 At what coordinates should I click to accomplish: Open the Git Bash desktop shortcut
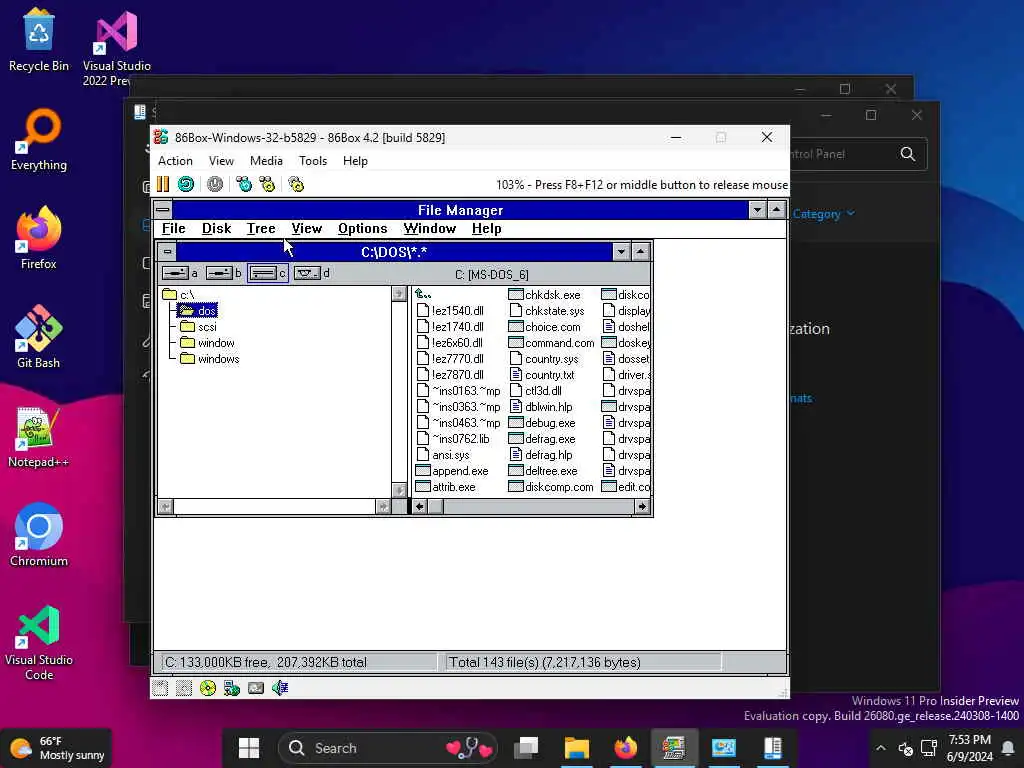pos(39,337)
